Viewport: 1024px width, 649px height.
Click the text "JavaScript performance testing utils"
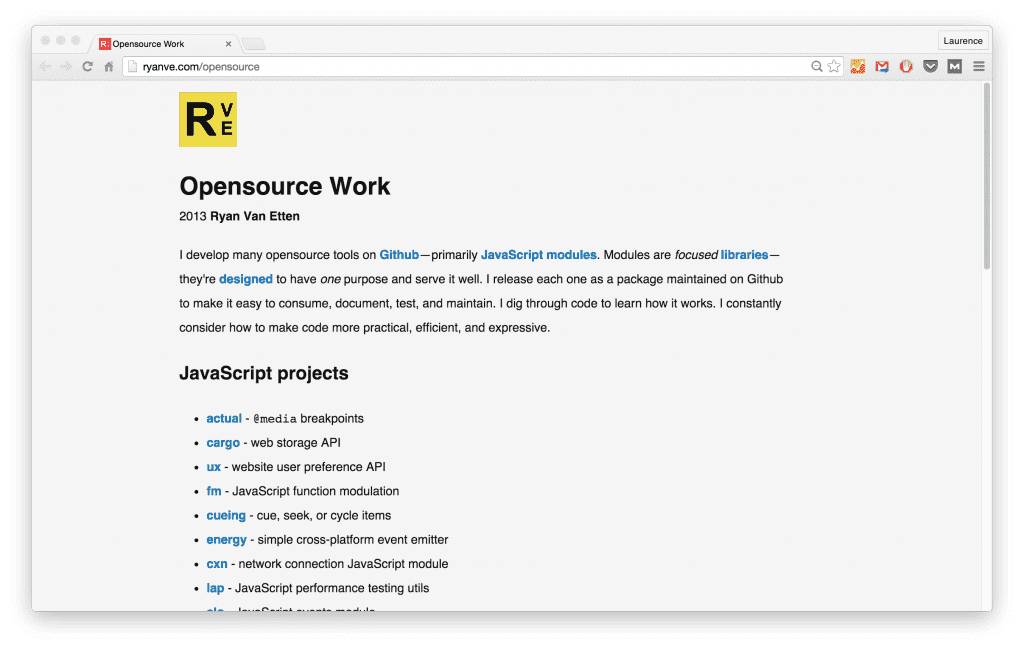(x=332, y=588)
